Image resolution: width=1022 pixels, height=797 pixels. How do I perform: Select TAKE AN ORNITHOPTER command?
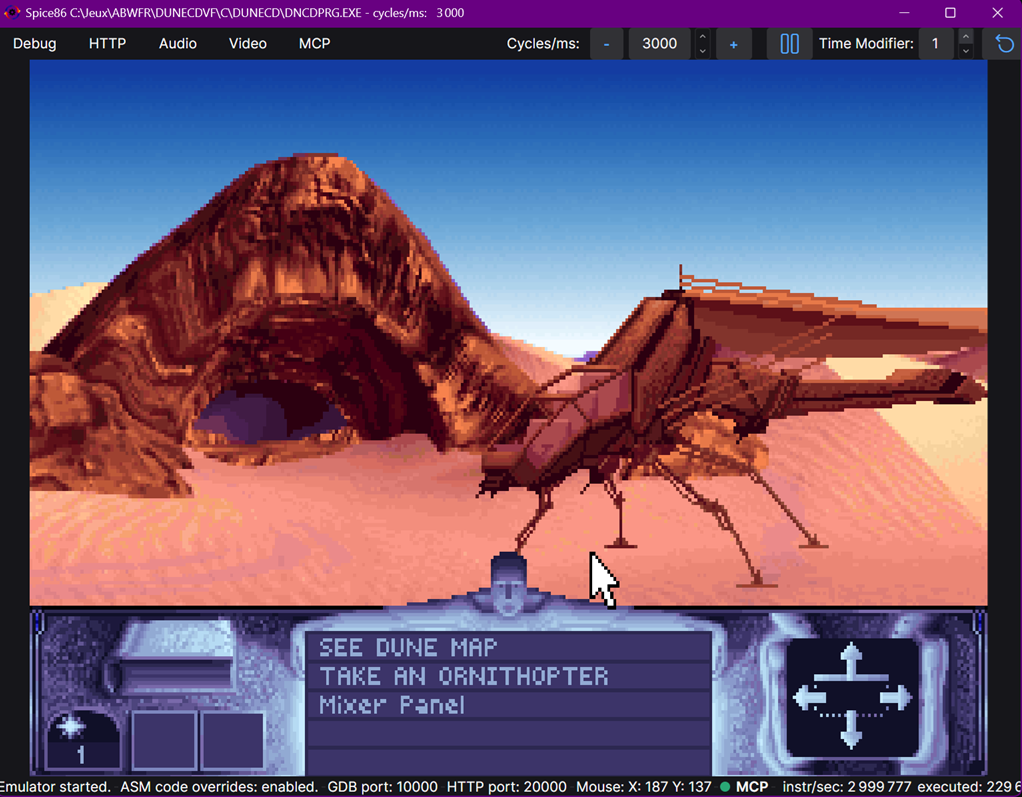pos(508,676)
